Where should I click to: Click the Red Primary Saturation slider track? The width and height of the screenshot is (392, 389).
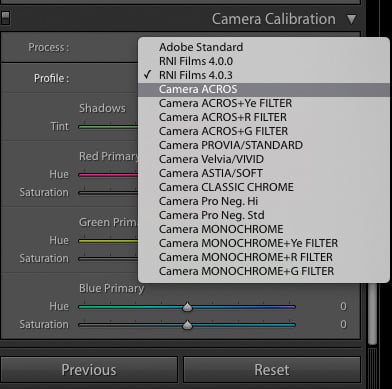coord(108,193)
